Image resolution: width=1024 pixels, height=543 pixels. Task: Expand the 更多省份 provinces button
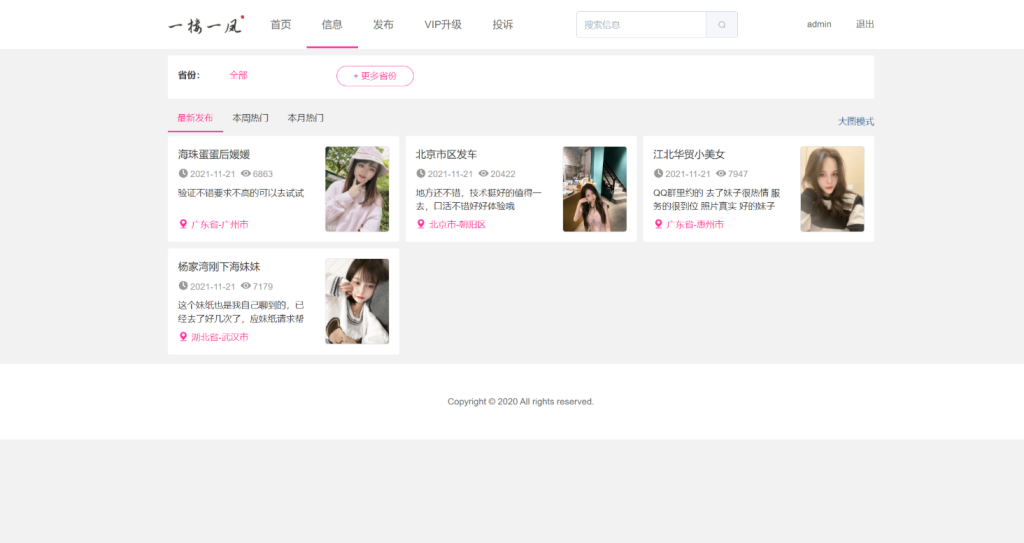(x=375, y=76)
